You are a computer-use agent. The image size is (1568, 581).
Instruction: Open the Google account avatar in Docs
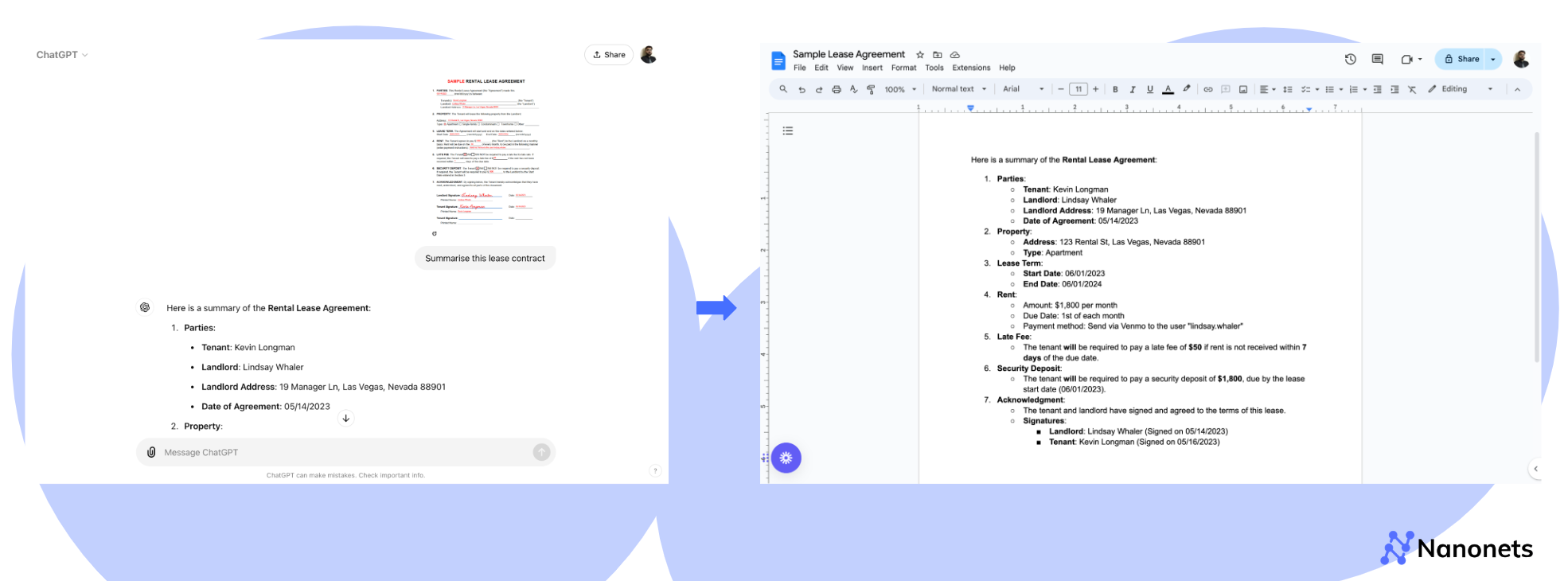coord(1521,59)
